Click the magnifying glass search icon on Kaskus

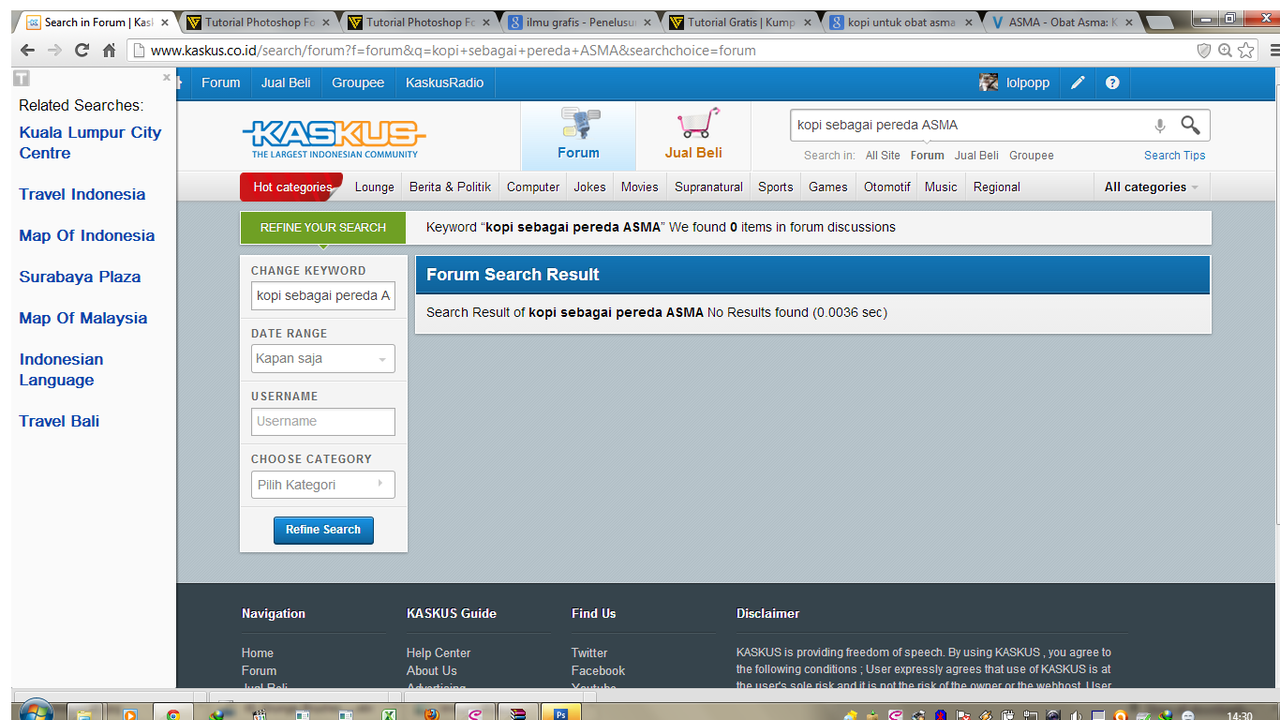coord(1190,124)
